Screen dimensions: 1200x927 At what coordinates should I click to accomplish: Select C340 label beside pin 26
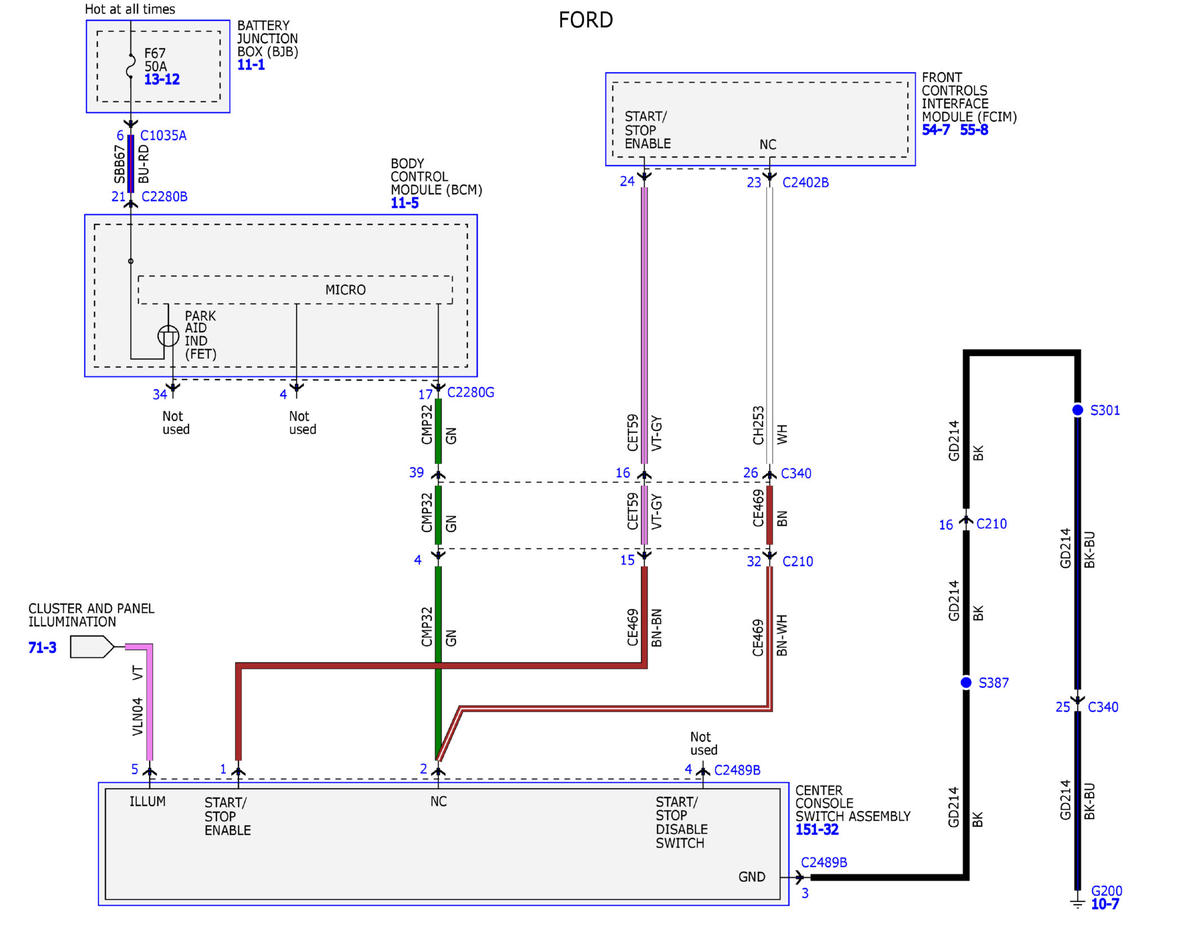coord(797,472)
